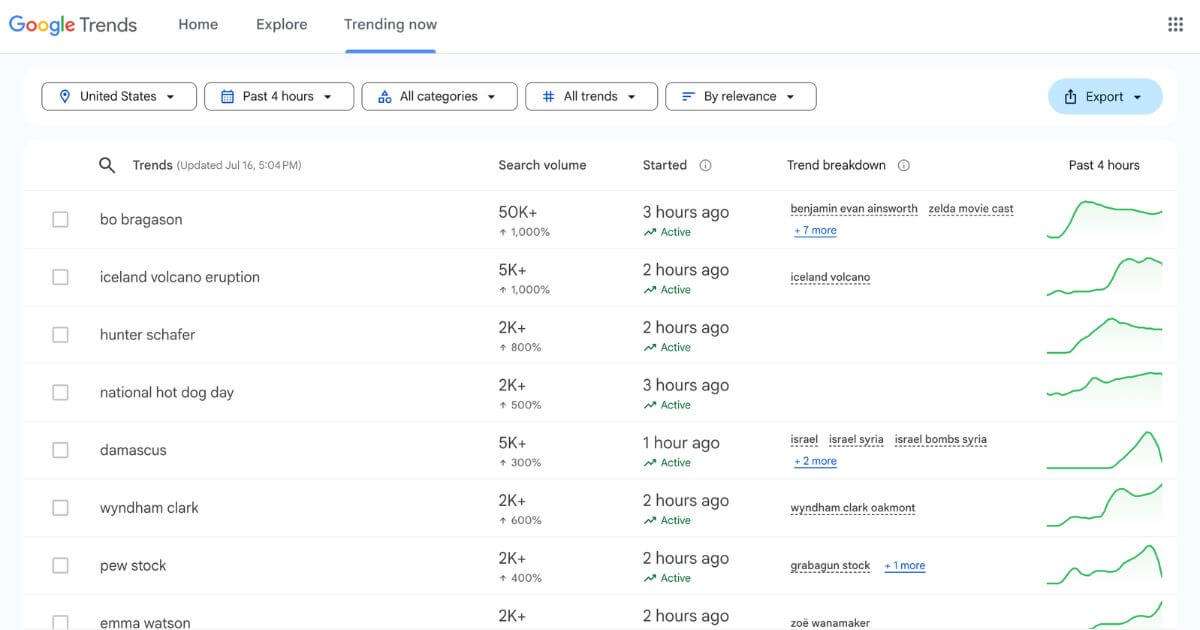This screenshot has width=1200, height=630.
Task: Check the damascus trend checkbox
Action: point(60,450)
